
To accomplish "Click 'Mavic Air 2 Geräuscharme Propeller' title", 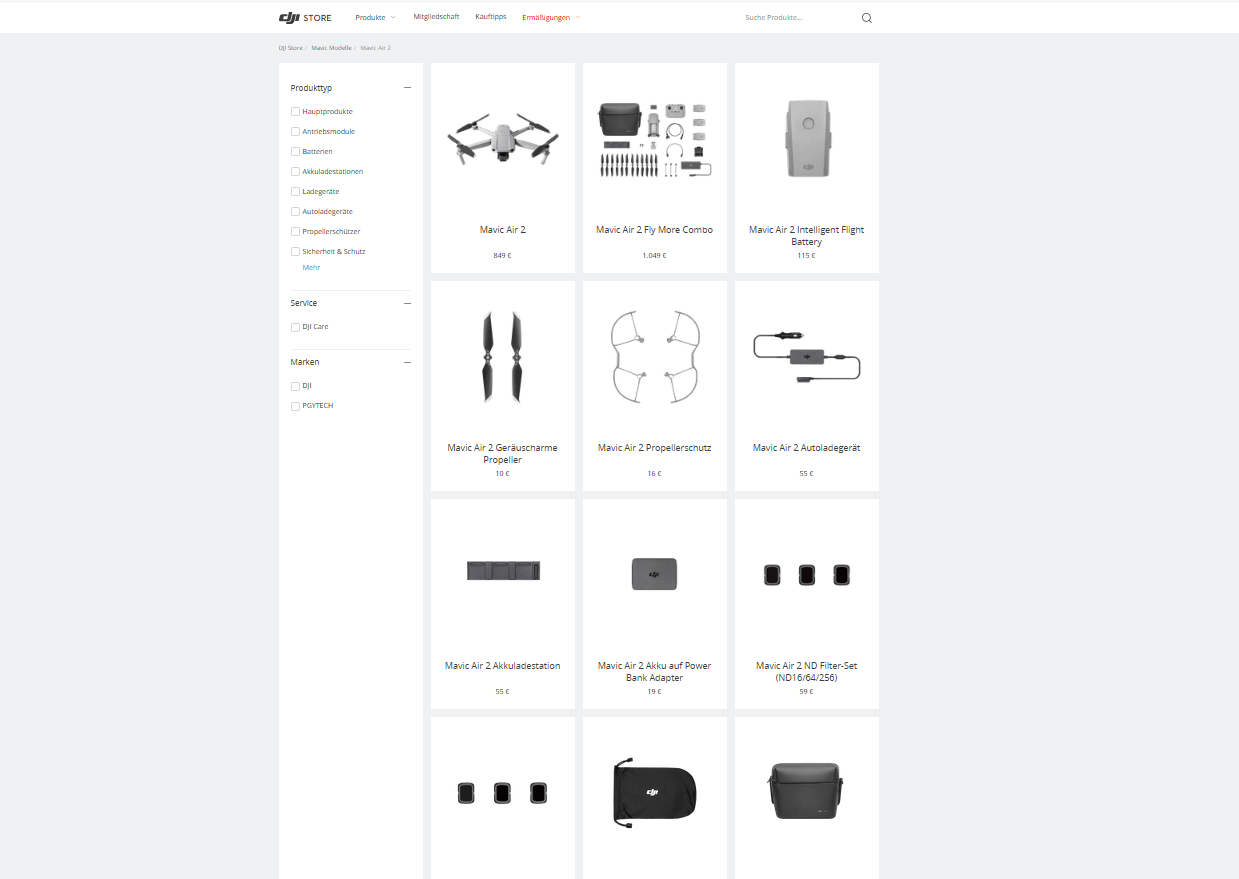I will pos(503,454).
